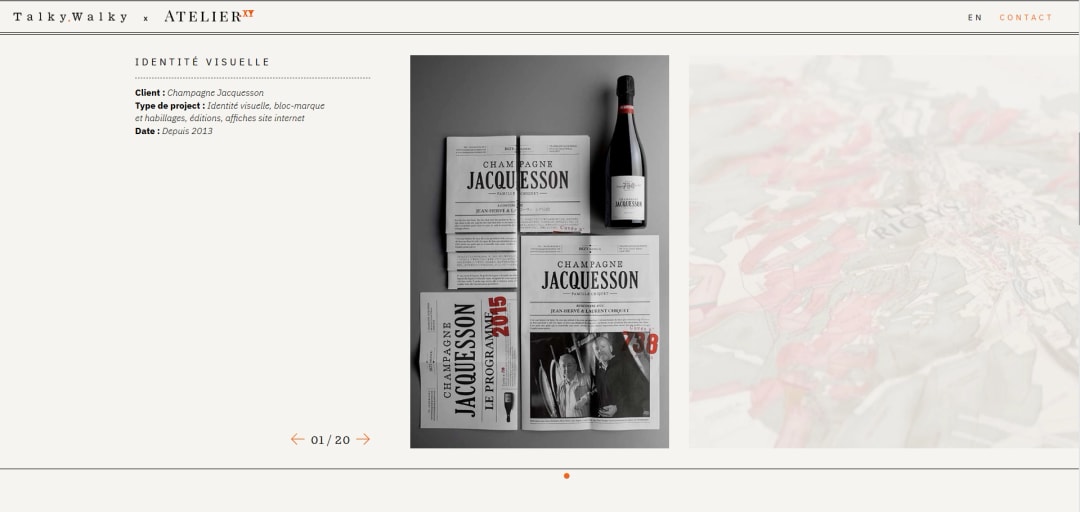
Task: Click the folded Jacquesson newspaper at top left
Action: tap(480, 185)
